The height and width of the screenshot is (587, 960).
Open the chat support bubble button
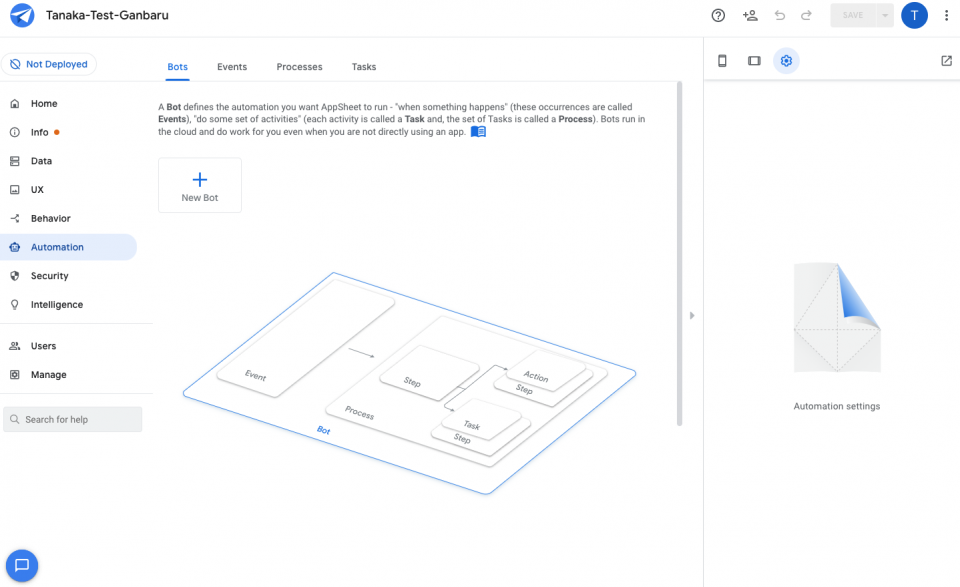(22, 565)
